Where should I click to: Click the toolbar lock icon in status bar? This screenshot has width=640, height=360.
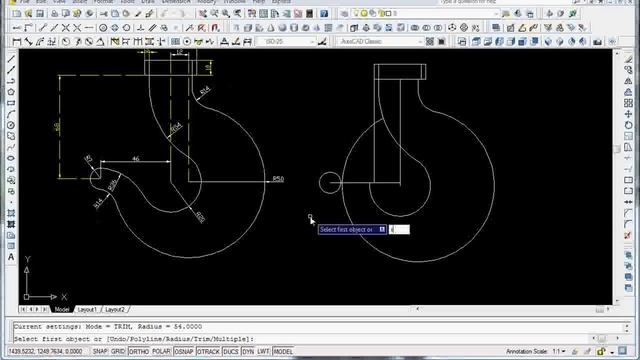click(600, 351)
